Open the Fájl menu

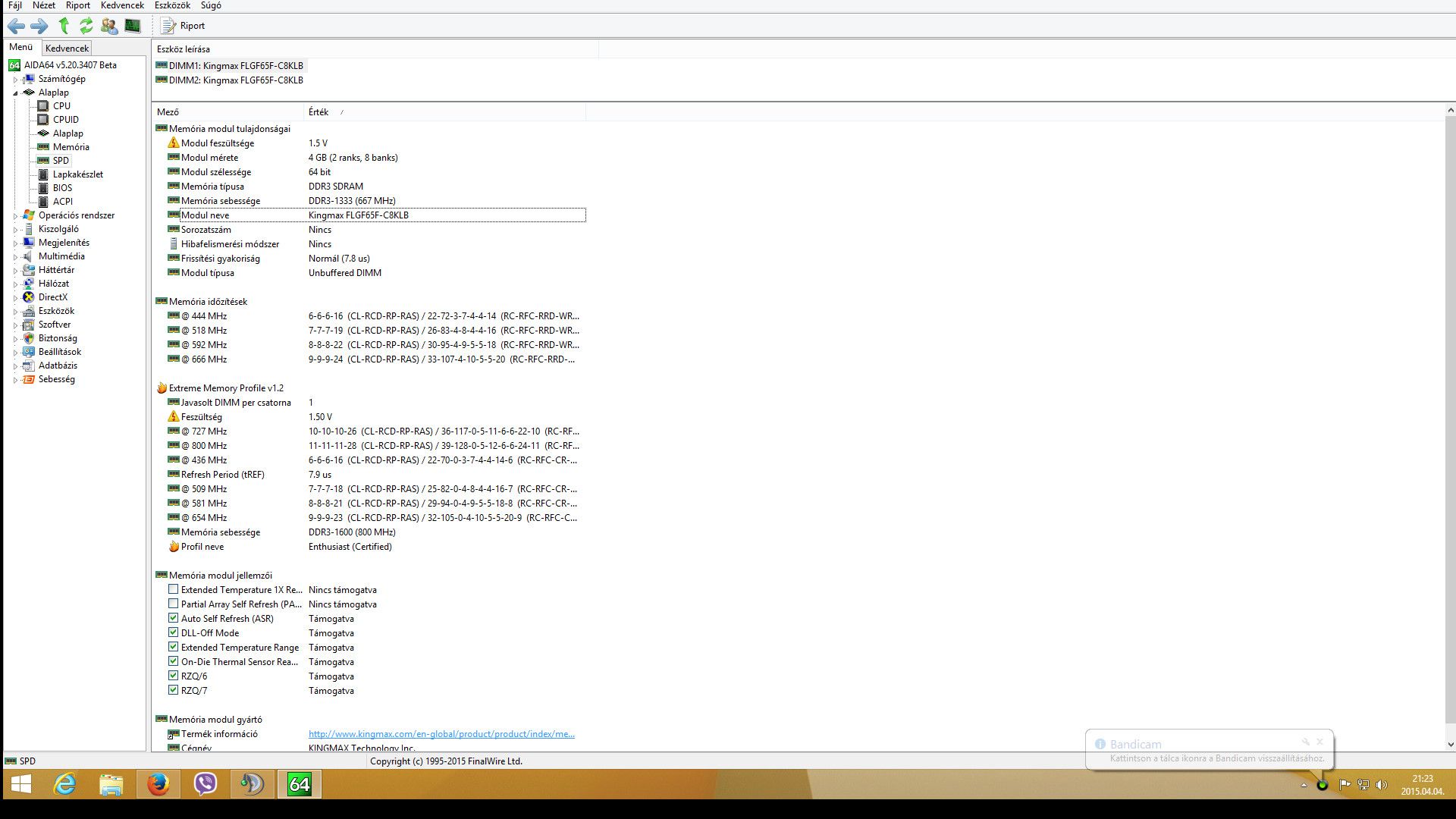14,5
